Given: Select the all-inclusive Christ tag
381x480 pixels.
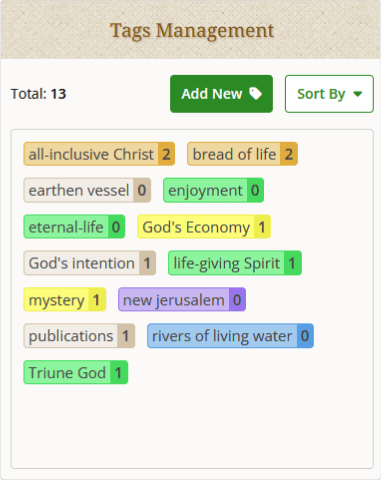Looking at the screenshot, I should point(99,154).
